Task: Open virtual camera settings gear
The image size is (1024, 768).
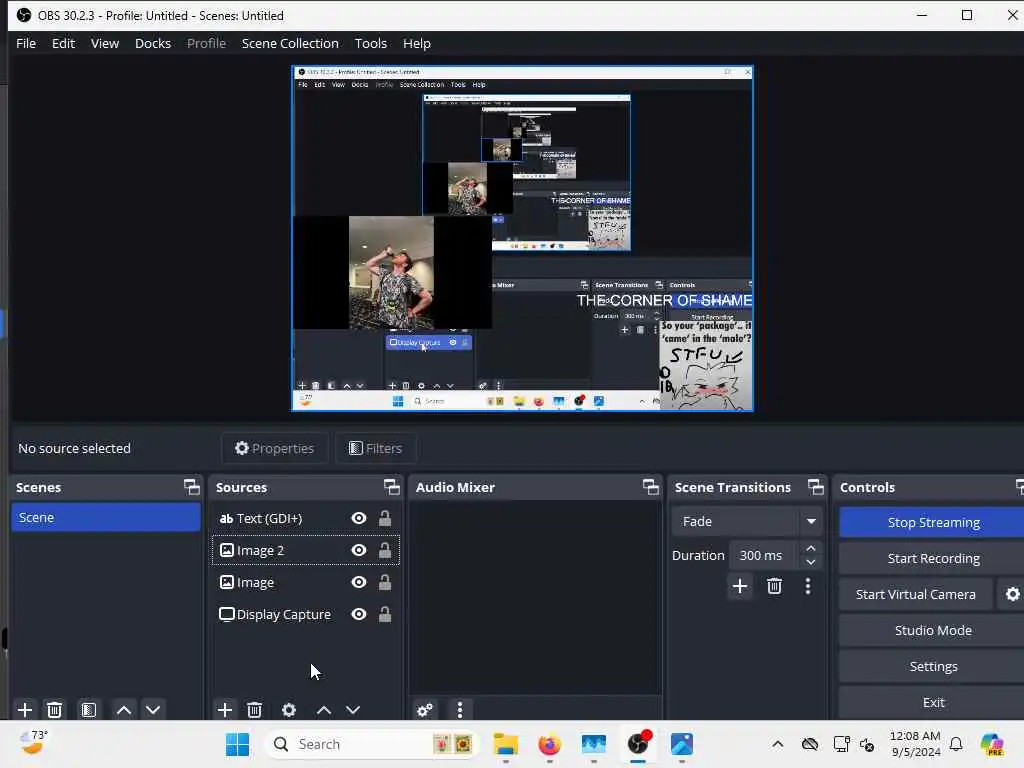Action: pos(1012,594)
